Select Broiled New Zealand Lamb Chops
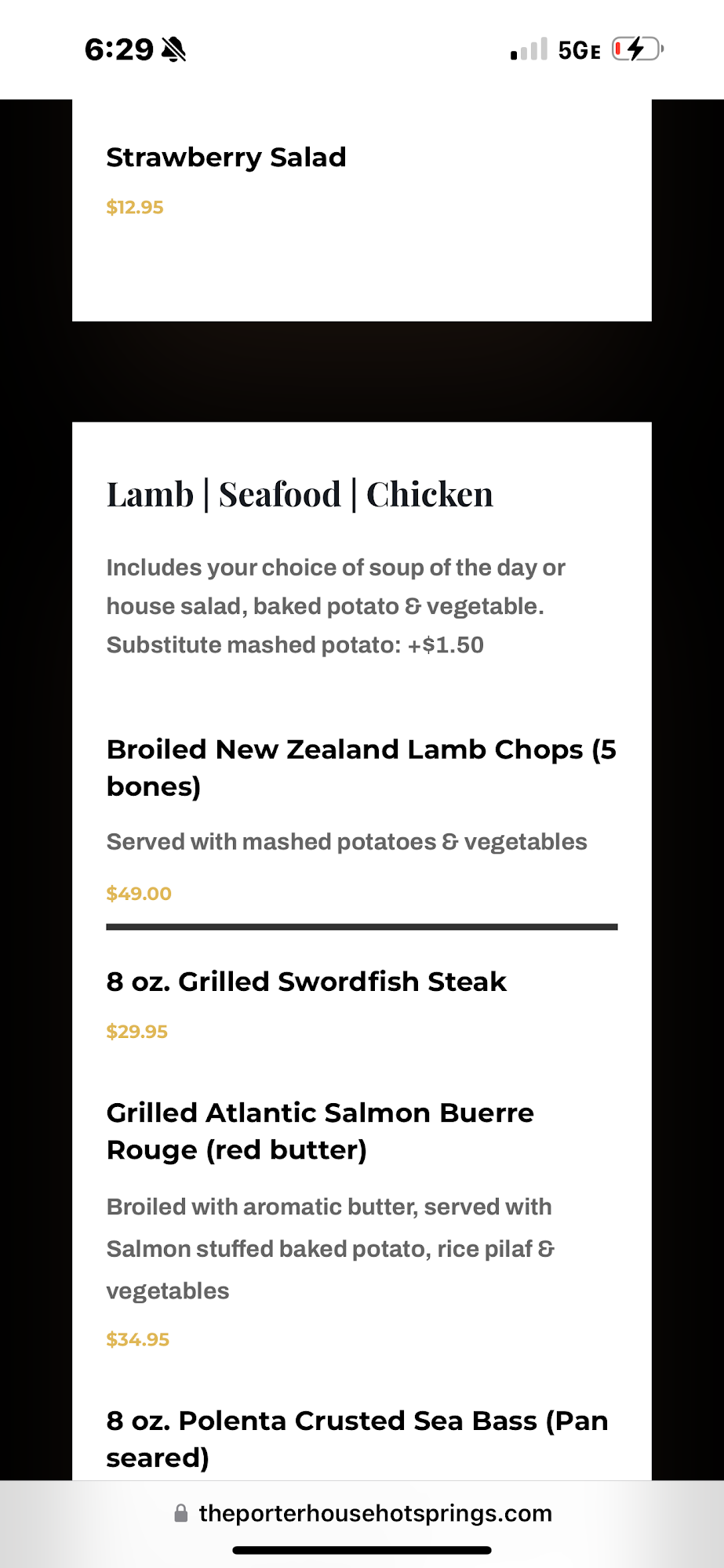724x1568 pixels. [x=361, y=768]
